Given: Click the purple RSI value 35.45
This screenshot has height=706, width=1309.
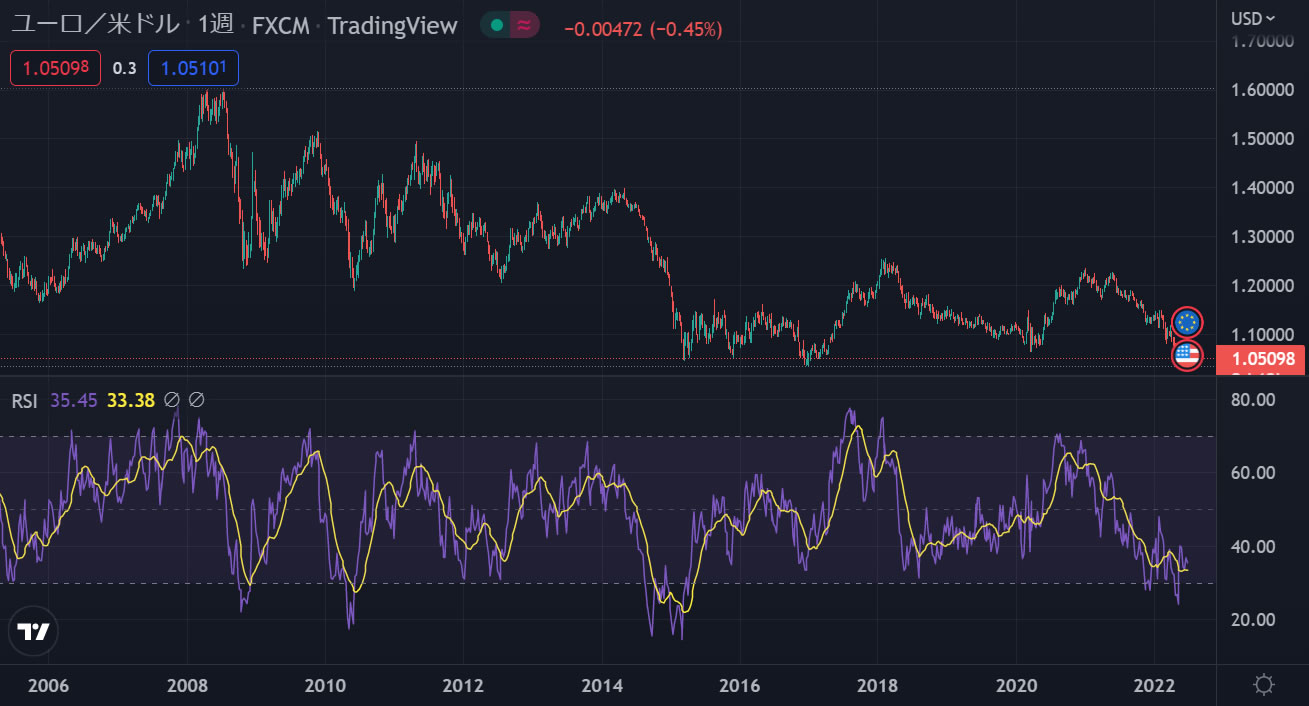Looking at the screenshot, I should point(73,401).
